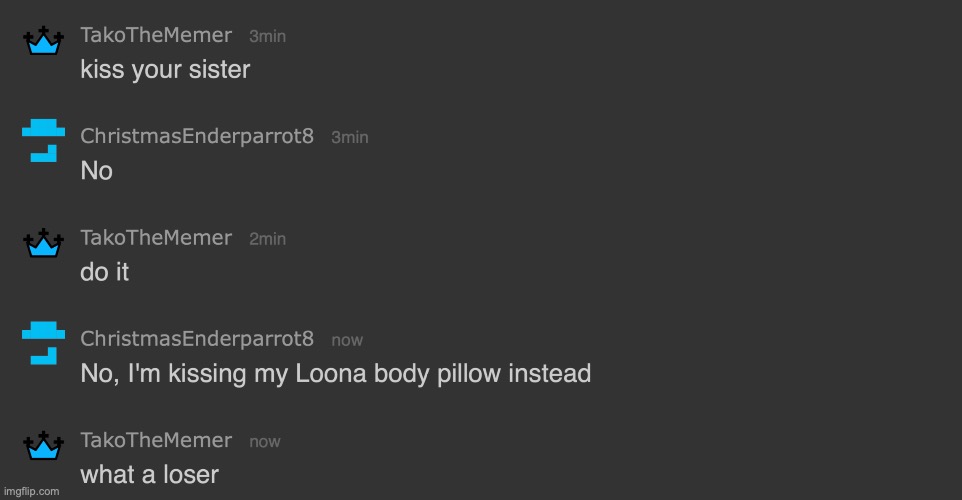Viewport: 962px width, 500px height.
Task: Open ChristmasEnderparrot8 username above body pillow message
Action: point(197,339)
